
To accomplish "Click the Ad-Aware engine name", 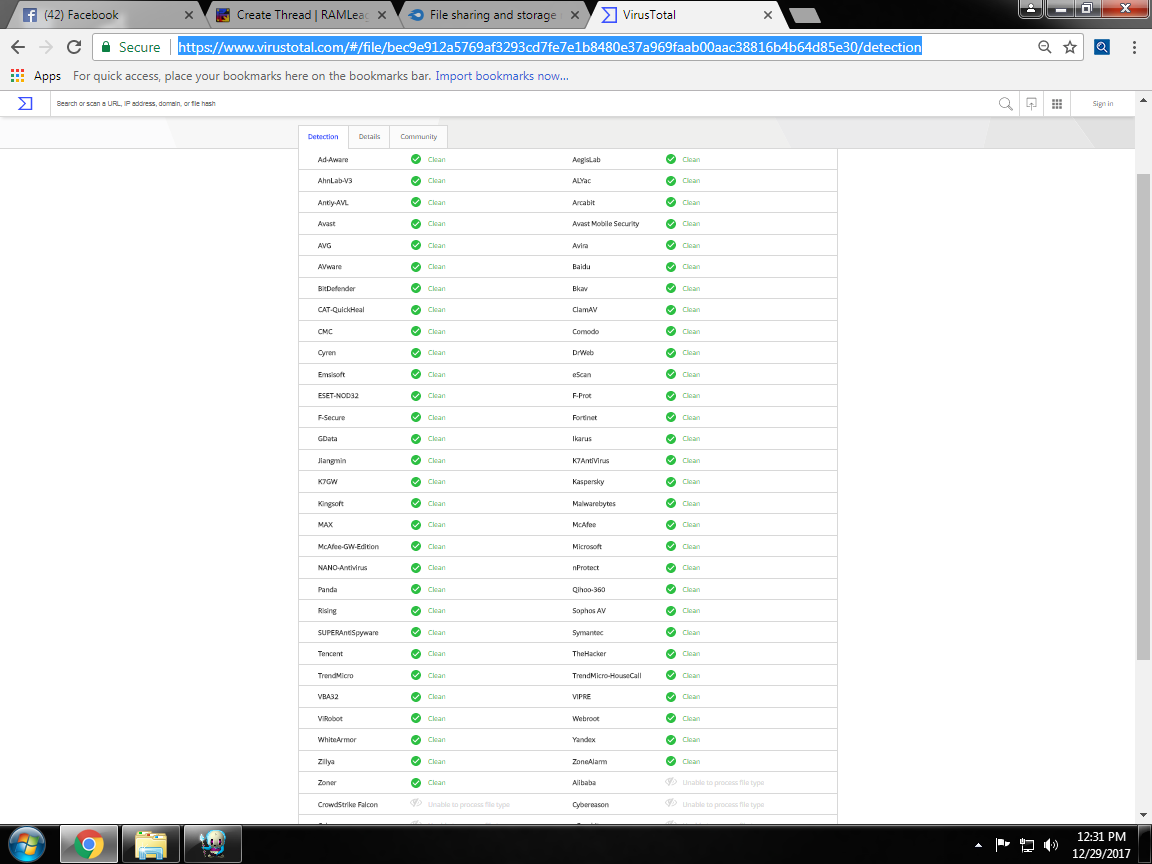I will [333, 159].
